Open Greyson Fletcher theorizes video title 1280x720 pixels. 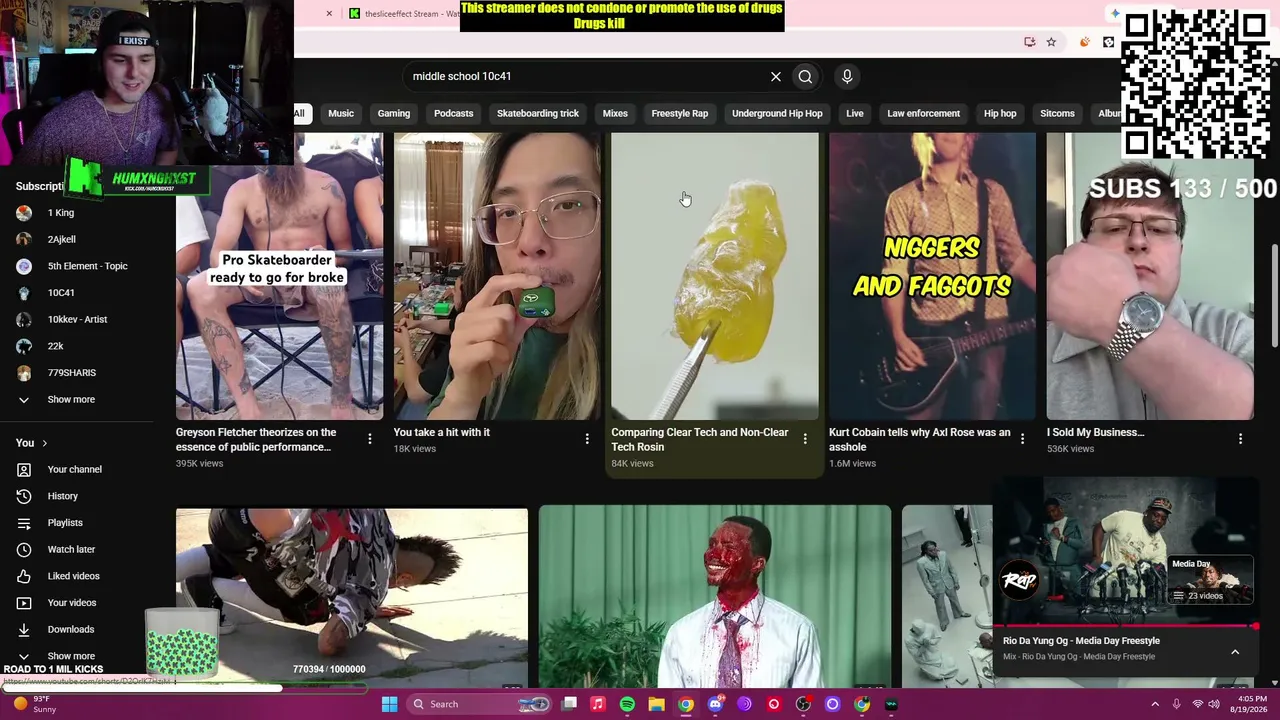pyautogui.click(x=256, y=440)
